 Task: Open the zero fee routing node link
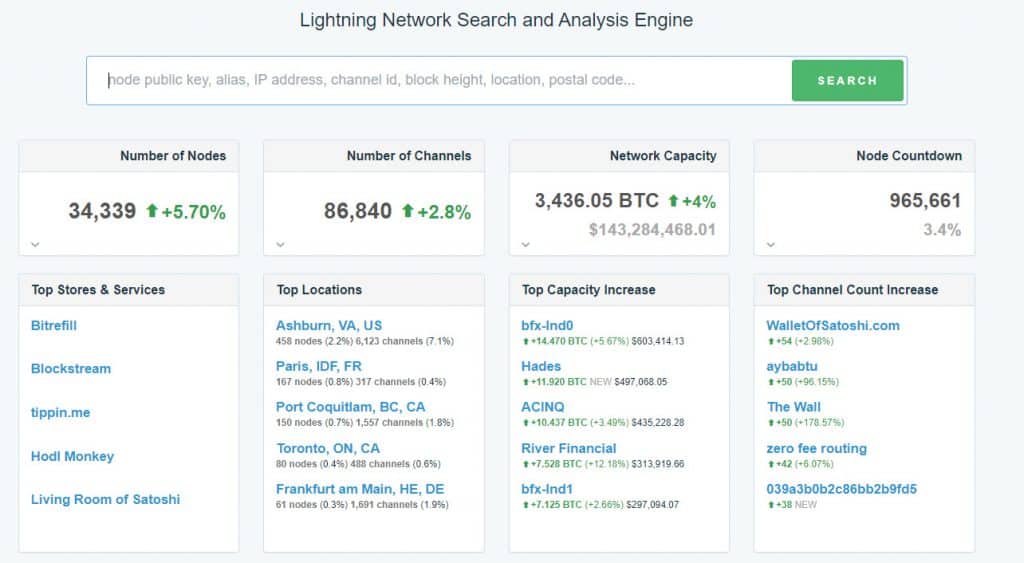click(817, 449)
